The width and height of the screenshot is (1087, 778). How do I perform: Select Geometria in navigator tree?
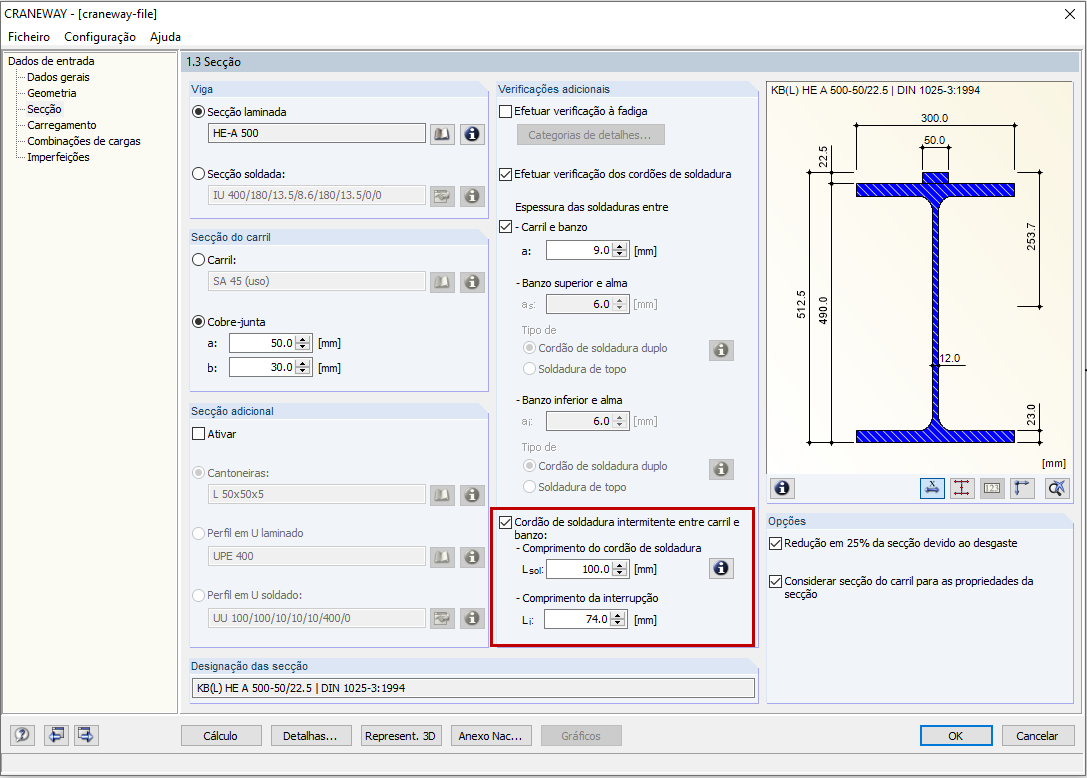tap(52, 93)
